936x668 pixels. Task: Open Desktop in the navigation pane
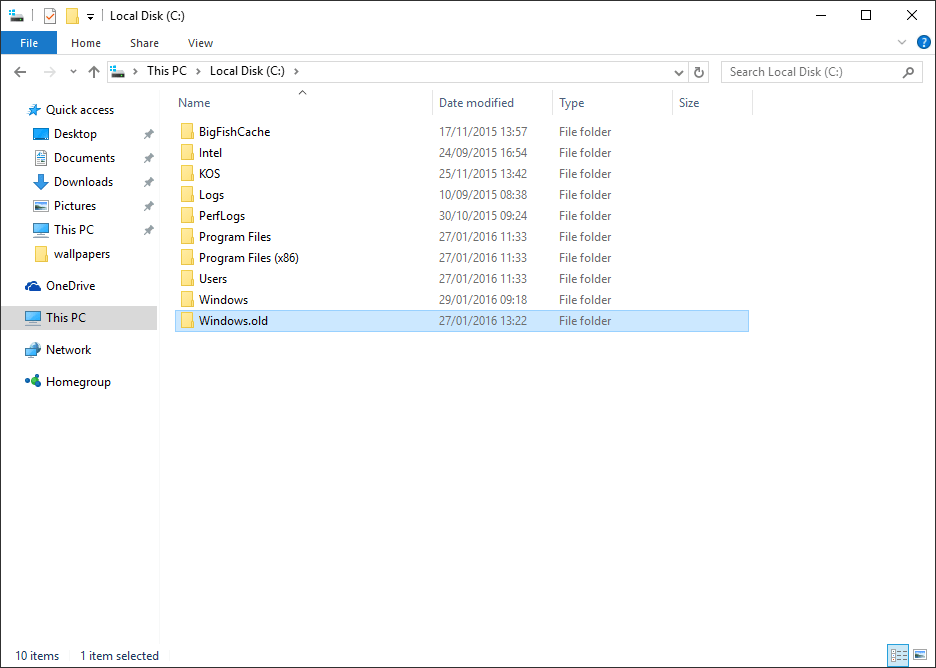coord(75,134)
